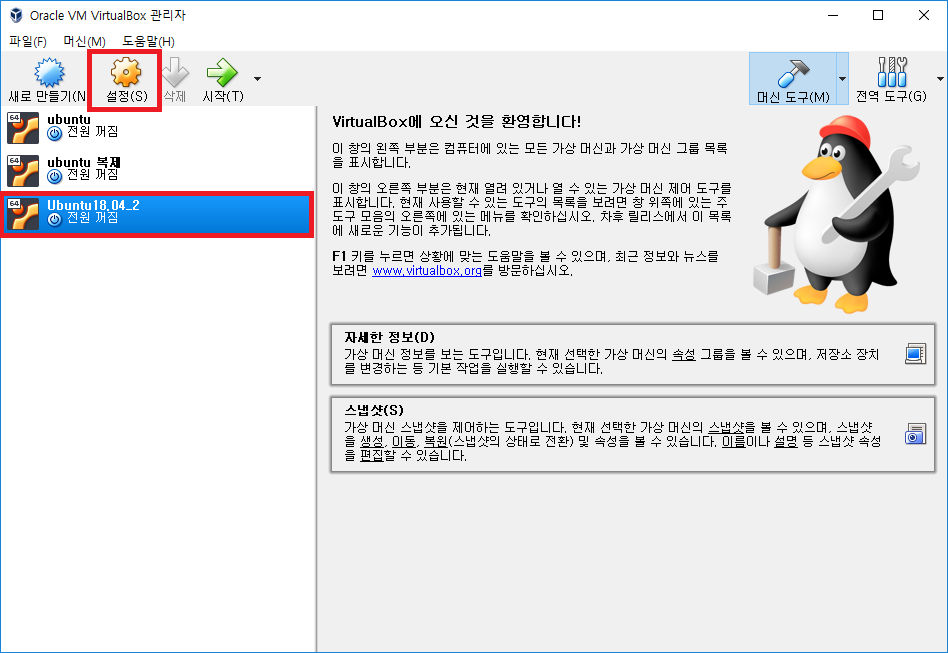The width and height of the screenshot is (948, 653).
Task: Open the dropdown arrow beside 전역 도구
Action: 940,79
